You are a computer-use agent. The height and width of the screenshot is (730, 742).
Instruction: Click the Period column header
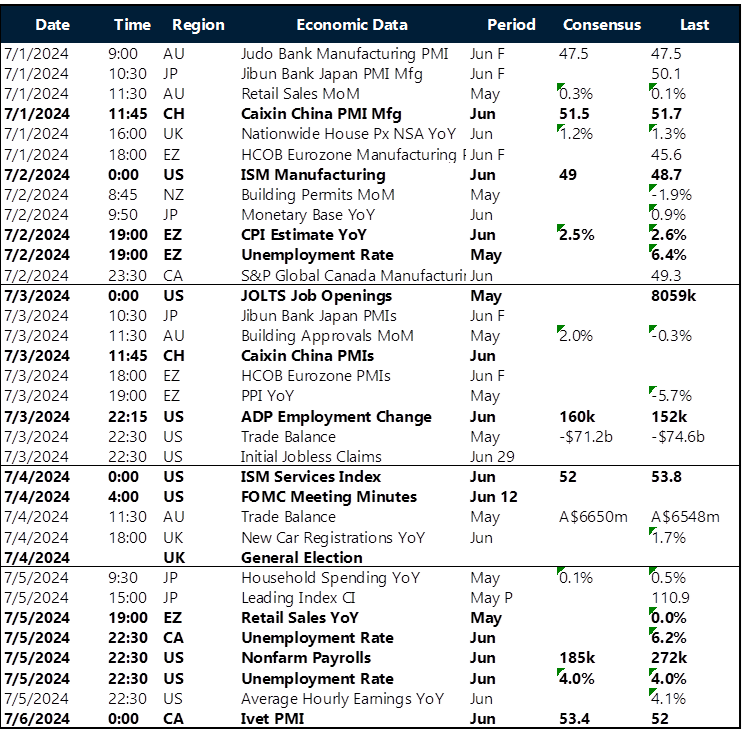[x=512, y=25]
